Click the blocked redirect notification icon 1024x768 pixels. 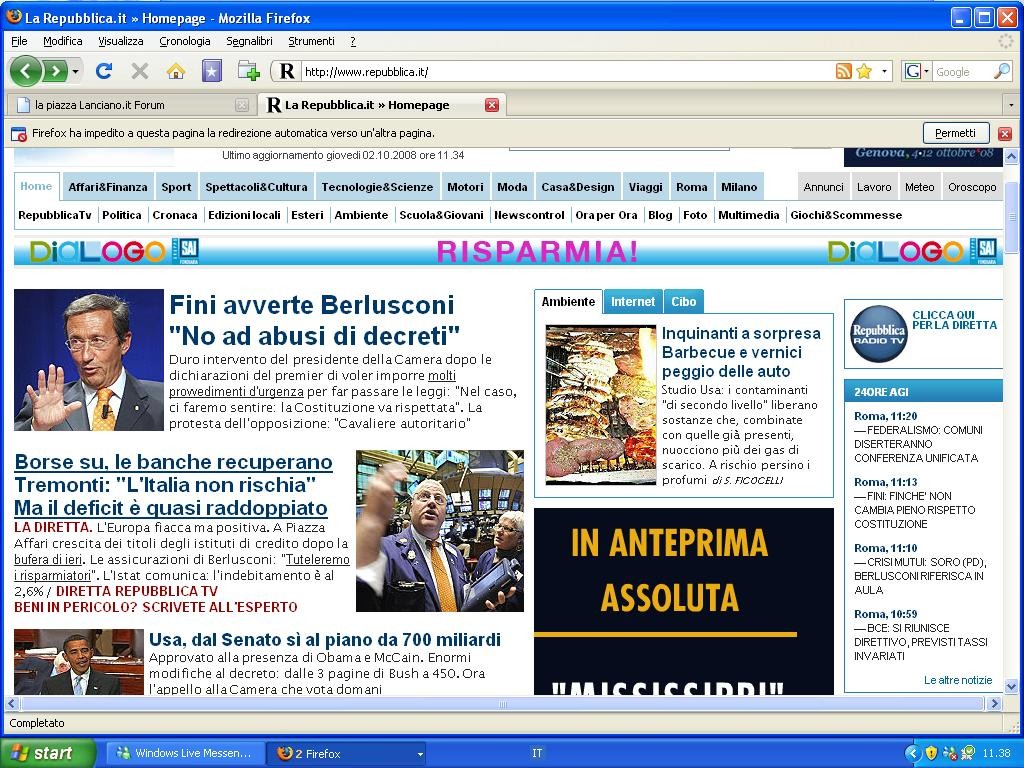coord(18,134)
